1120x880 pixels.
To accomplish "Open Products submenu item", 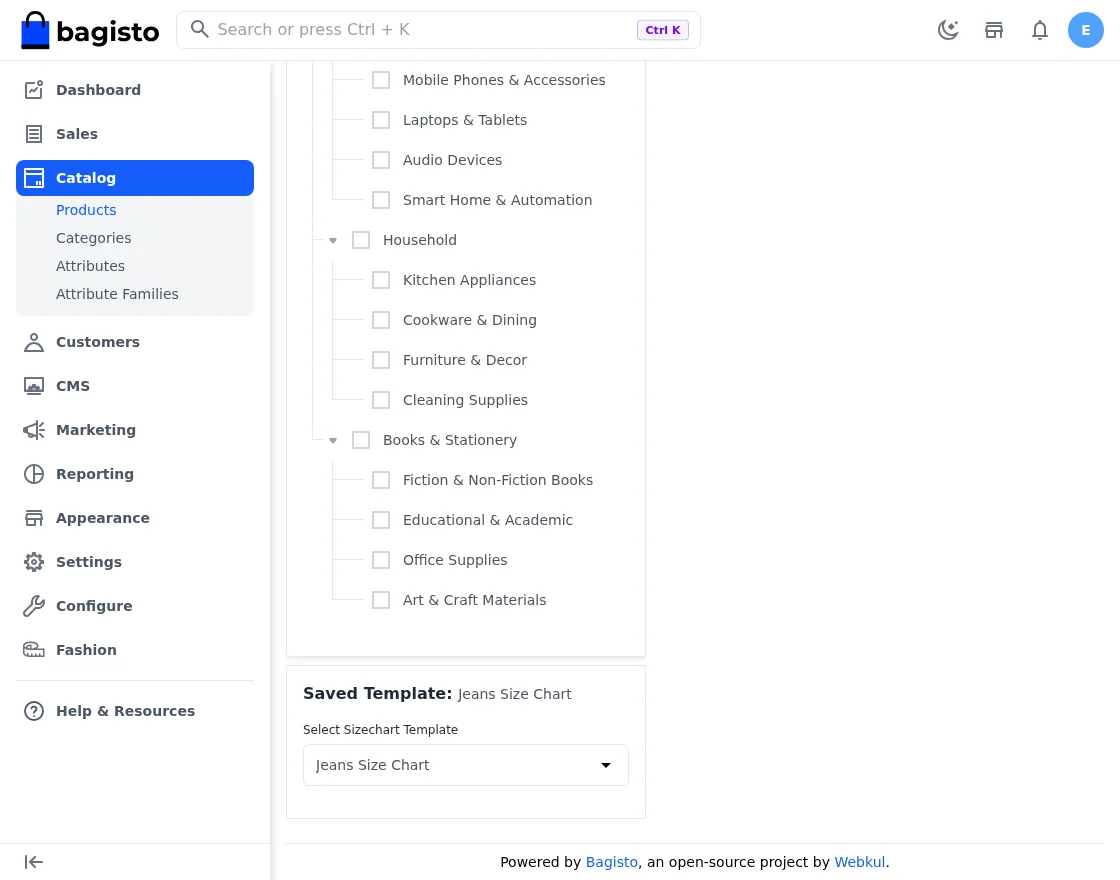I will point(86,210).
